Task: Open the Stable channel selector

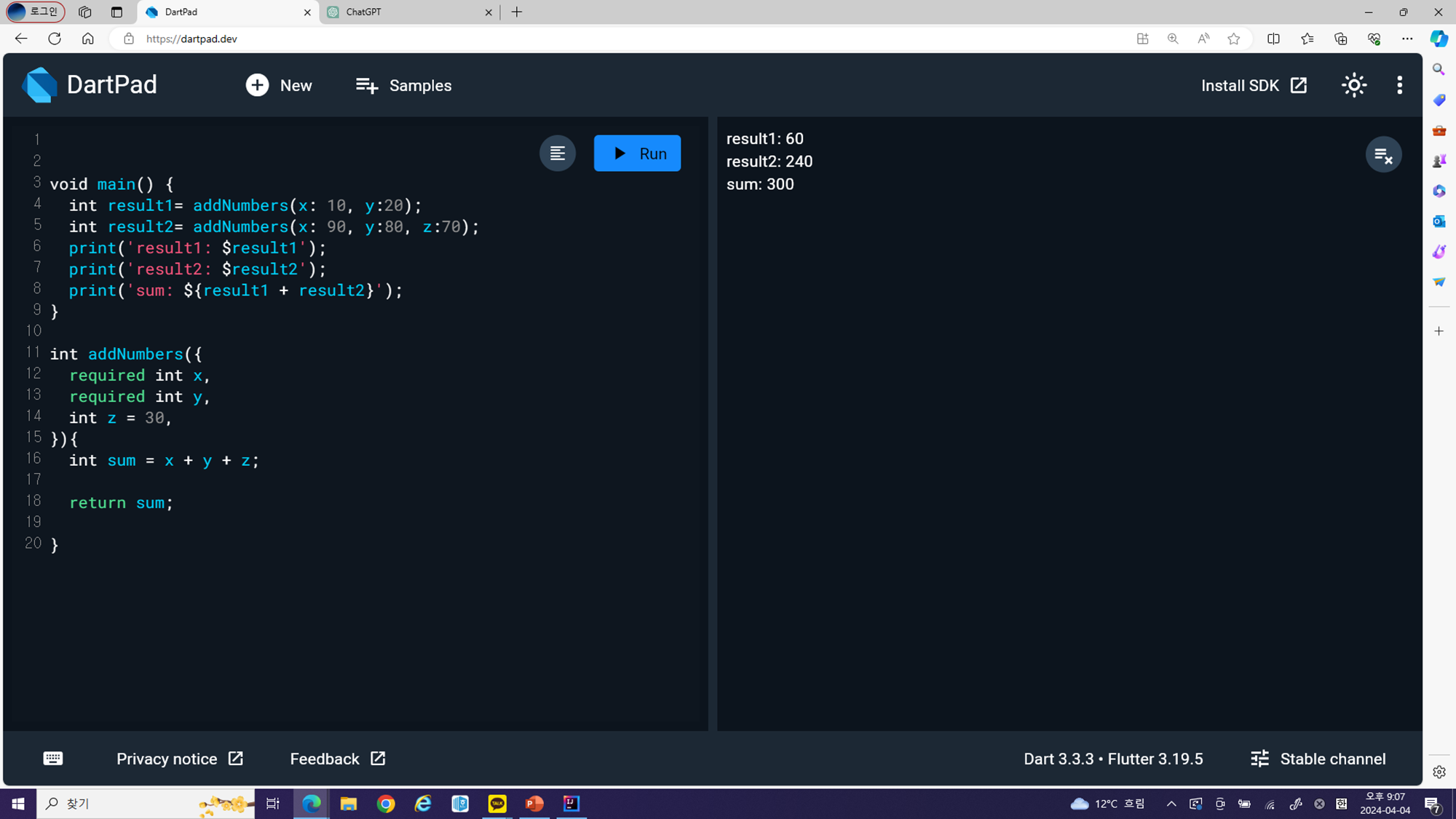Action: click(1318, 759)
